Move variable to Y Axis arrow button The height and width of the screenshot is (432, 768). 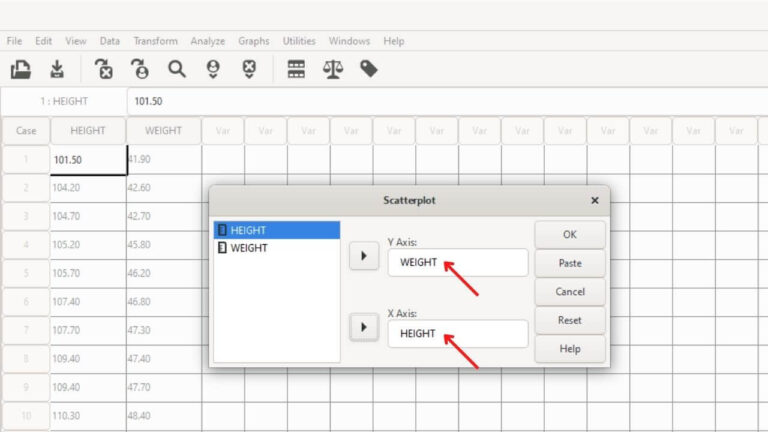coord(364,256)
